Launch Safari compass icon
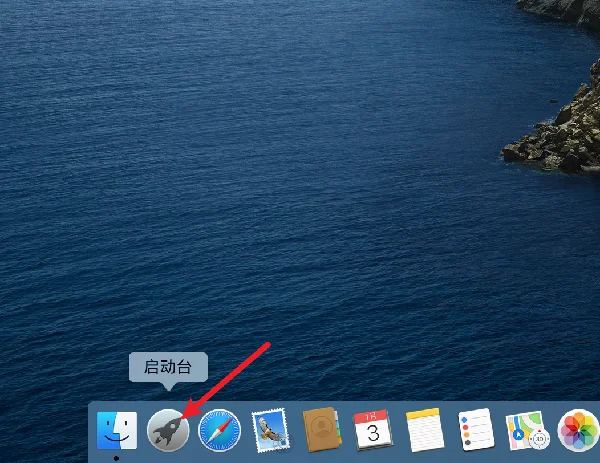Viewport: 600px width, 463px height. coord(220,430)
